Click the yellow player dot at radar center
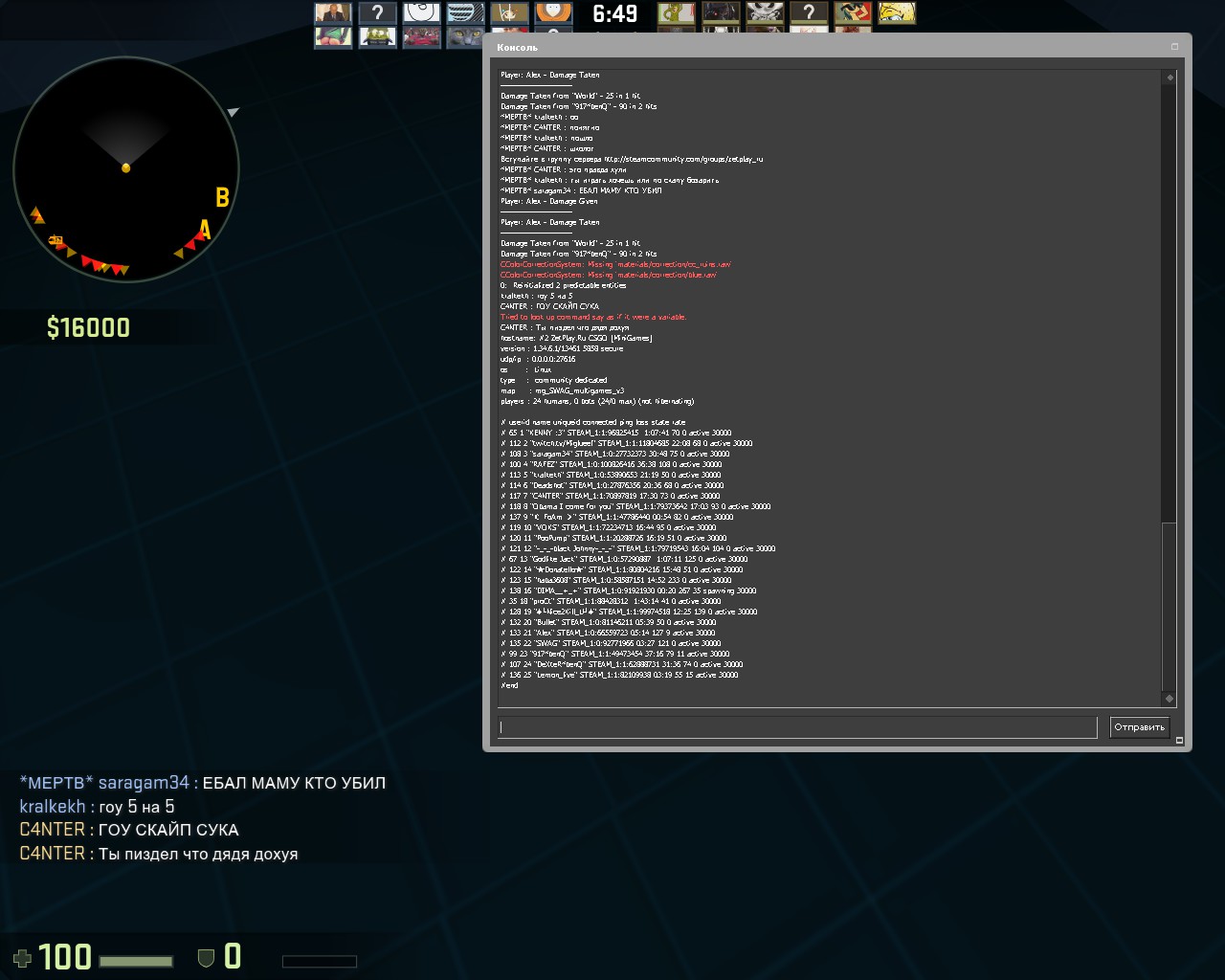This screenshot has height=980, width=1225. tap(125, 168)
